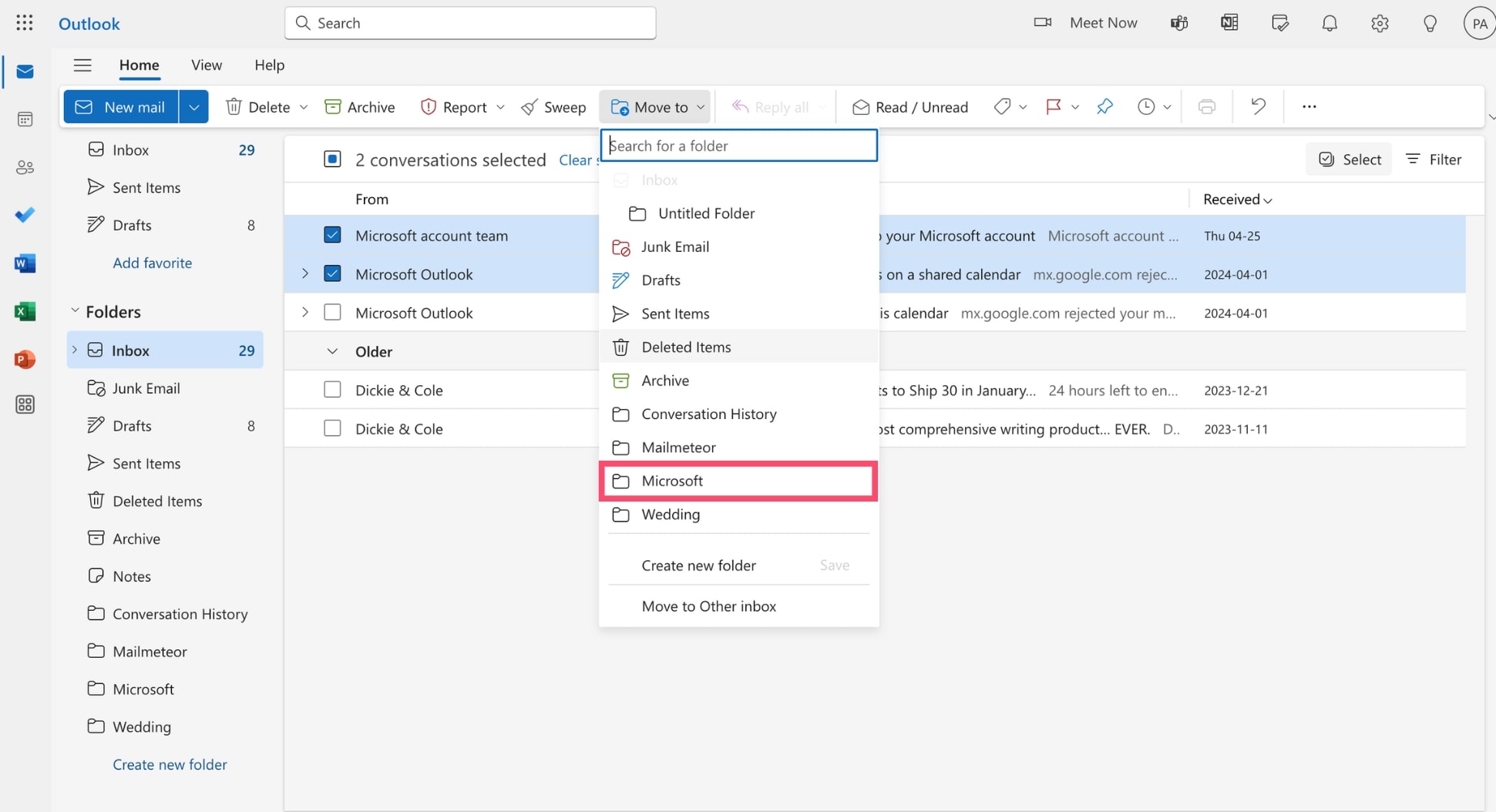Click the Categorize tag icon
The image size is (1496, 812).
coord(1002,106)
